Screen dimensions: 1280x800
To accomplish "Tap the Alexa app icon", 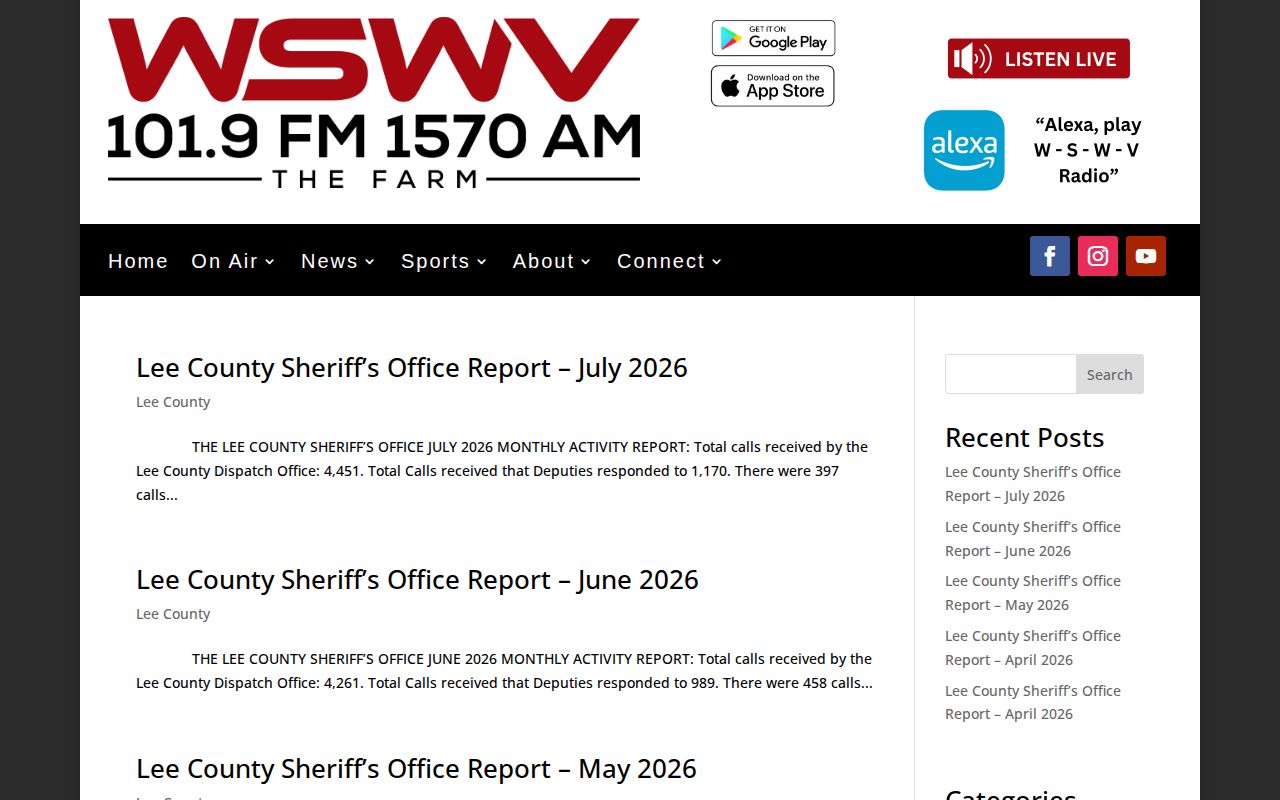I will tap(964, 150).
